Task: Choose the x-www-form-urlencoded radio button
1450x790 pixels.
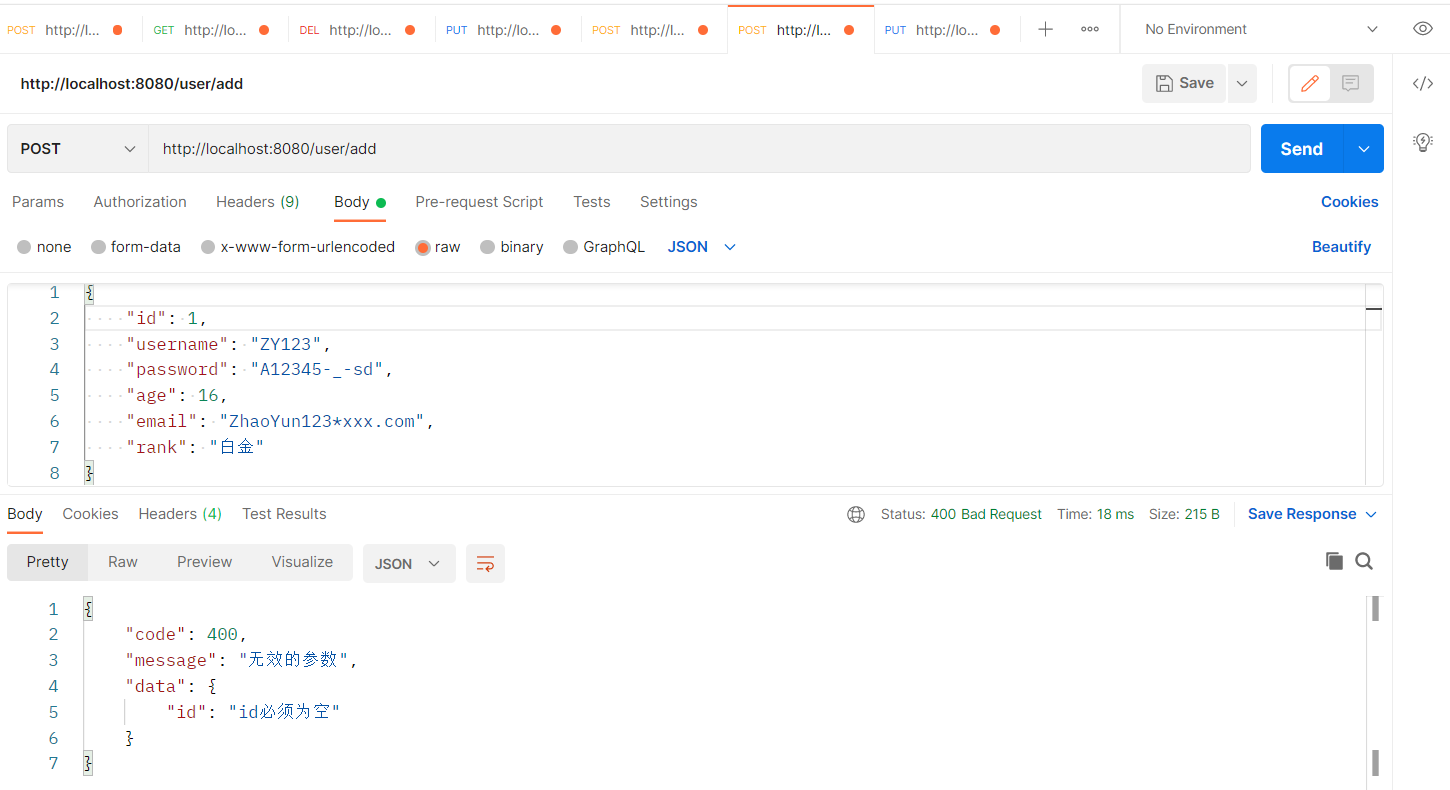Action: click(x=208, y=247)
